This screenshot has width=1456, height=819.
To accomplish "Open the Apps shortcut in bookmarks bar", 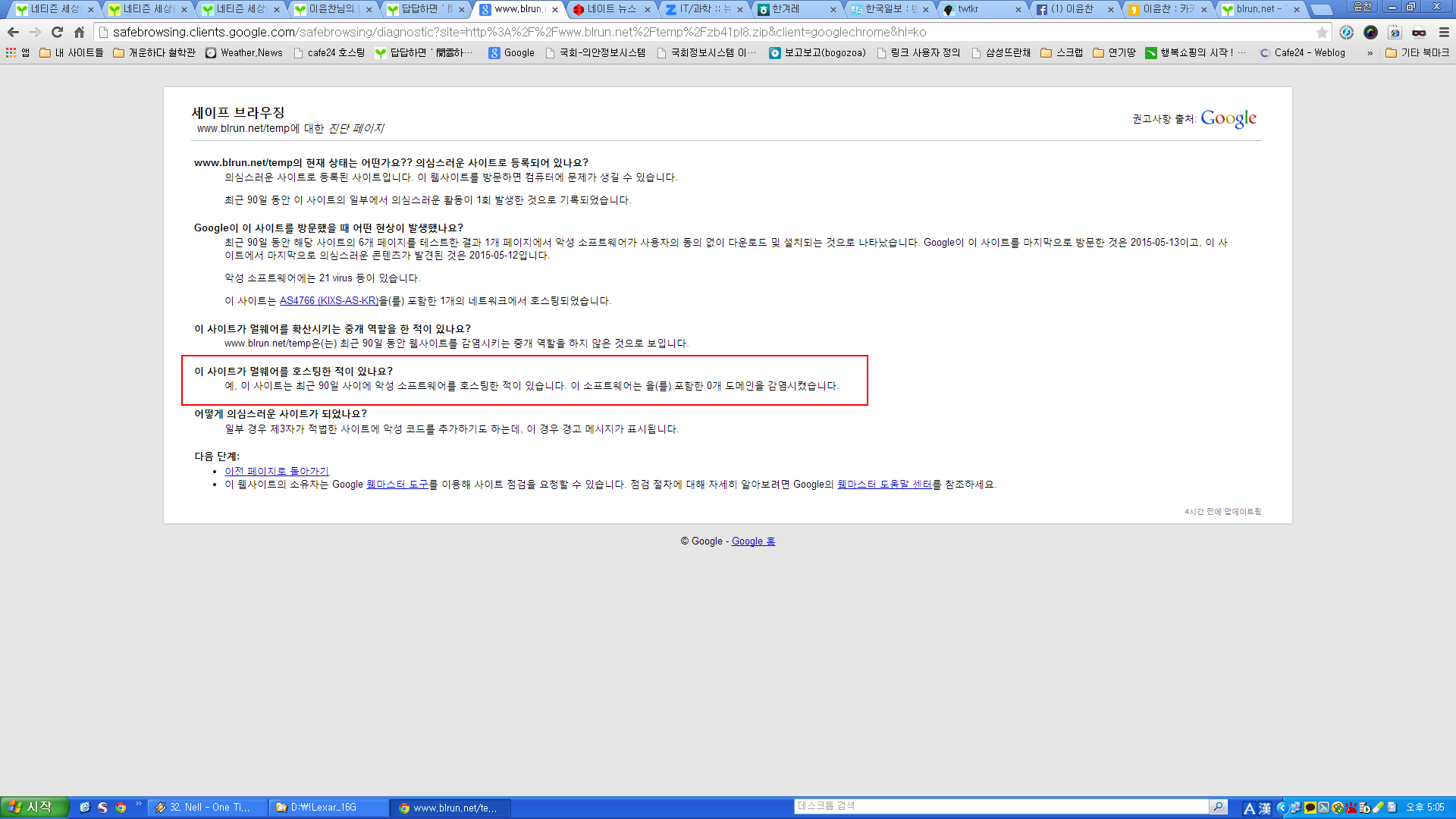I will click(x=17, y=52).
